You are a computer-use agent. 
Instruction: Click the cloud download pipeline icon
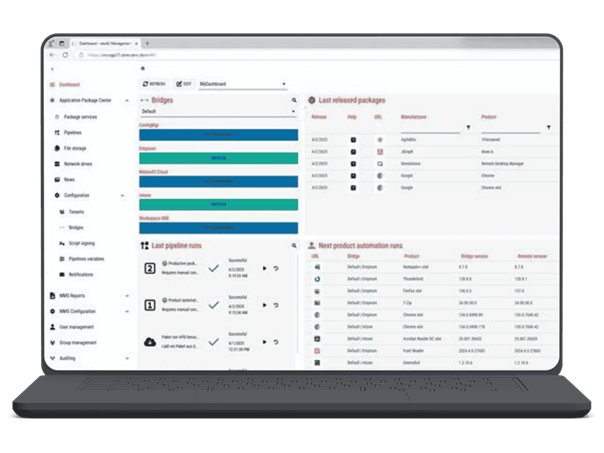[150, 342]
